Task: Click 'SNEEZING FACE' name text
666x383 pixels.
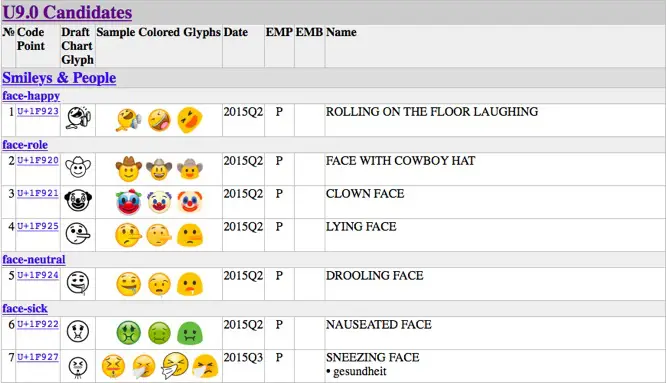Action: [x=373, y=357]
